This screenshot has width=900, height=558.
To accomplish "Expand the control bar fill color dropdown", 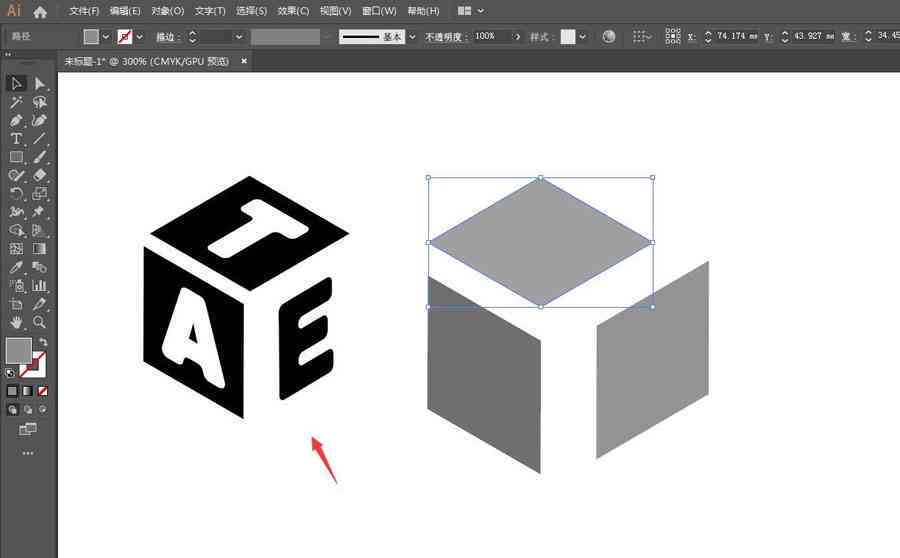I will click(106, 37).
